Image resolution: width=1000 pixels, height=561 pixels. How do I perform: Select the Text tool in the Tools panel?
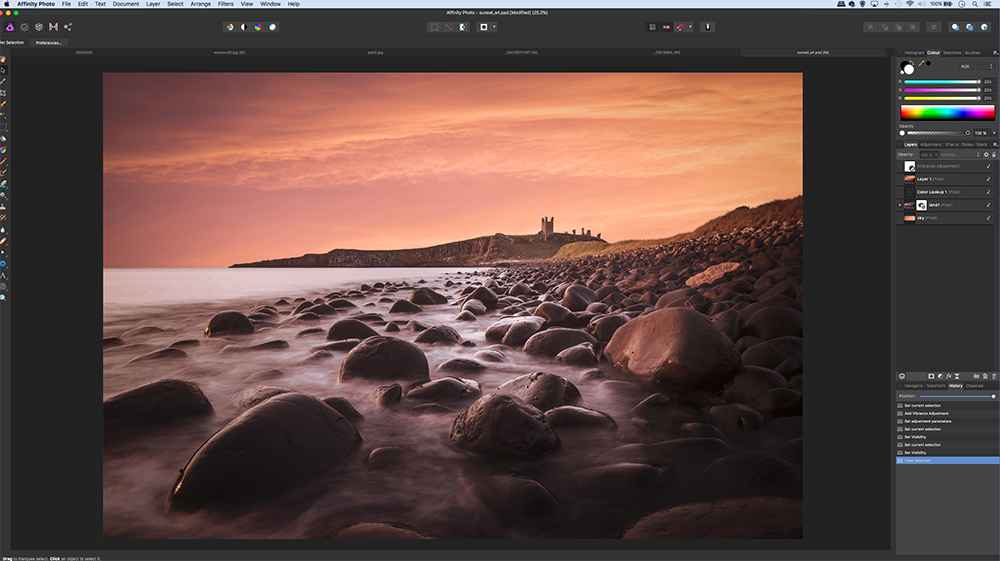(x=3, y=275)
